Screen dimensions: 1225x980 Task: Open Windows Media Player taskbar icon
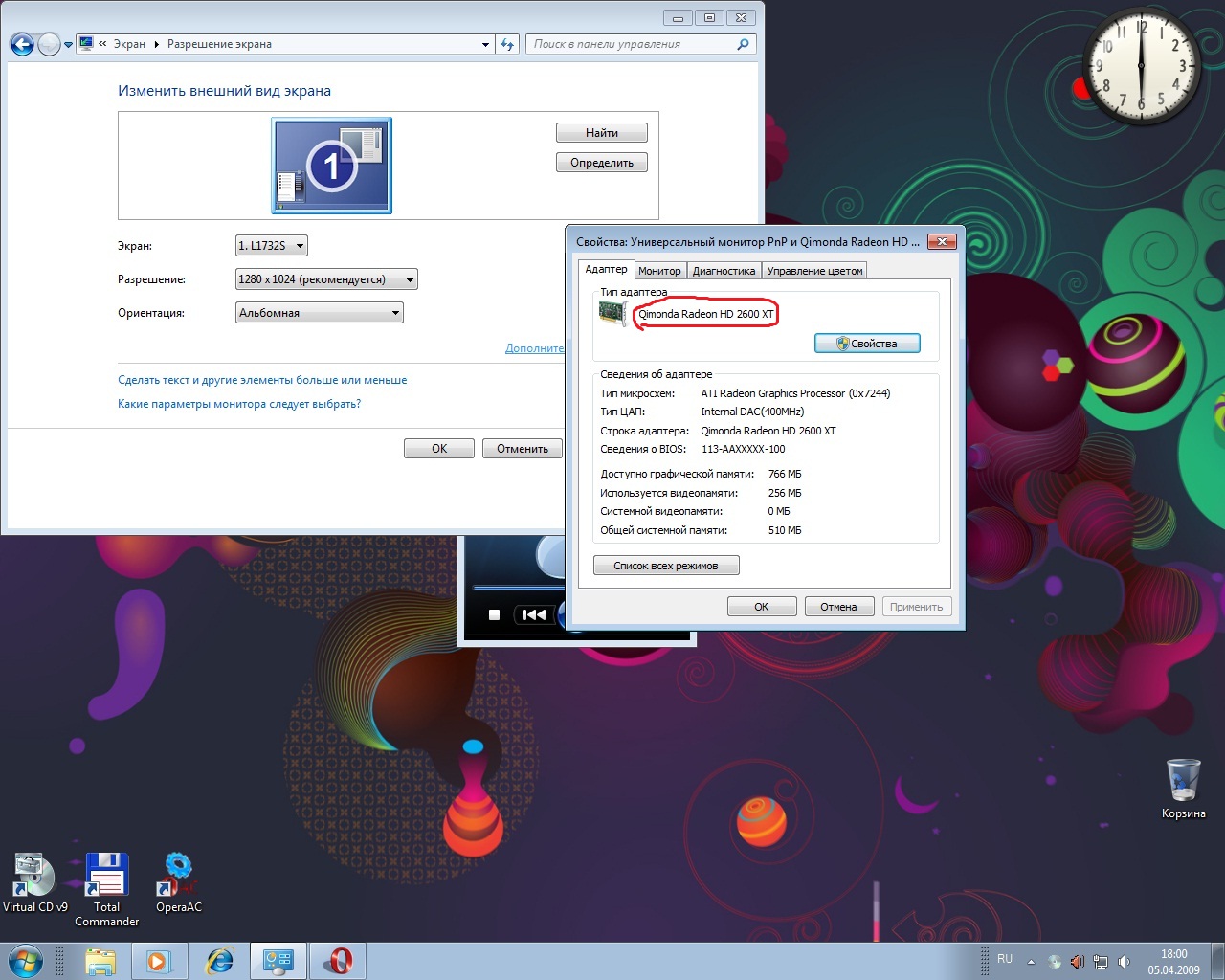point(159,961)
